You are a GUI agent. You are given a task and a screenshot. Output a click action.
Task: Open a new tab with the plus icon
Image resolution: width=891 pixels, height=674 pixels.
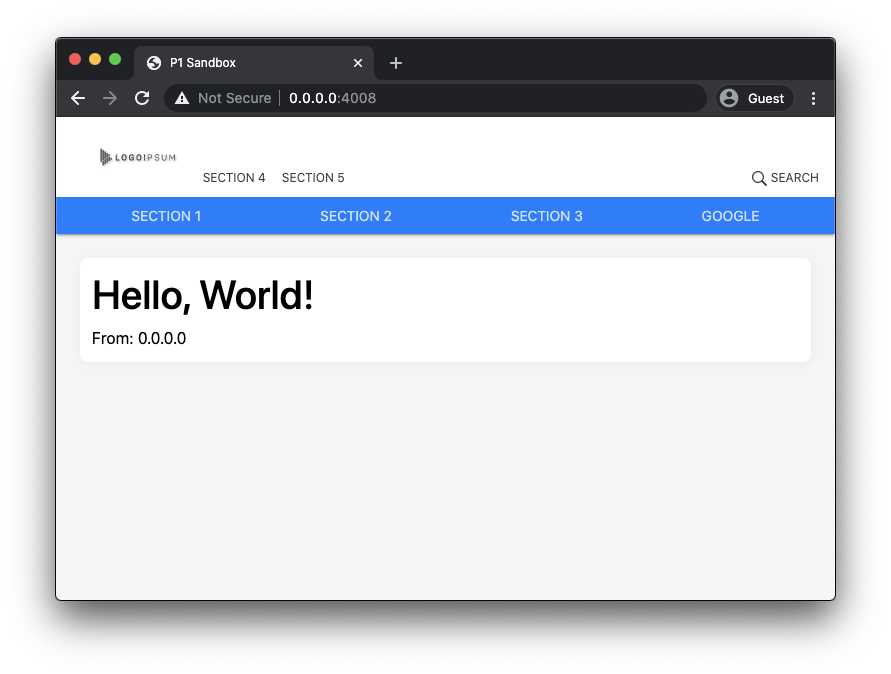click(x=396, y=63)
